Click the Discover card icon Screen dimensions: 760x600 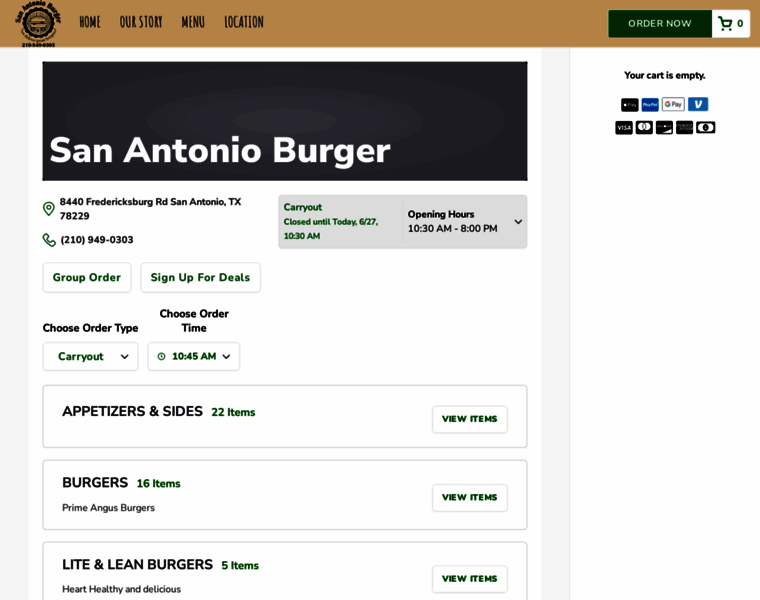tap(664, 127)
